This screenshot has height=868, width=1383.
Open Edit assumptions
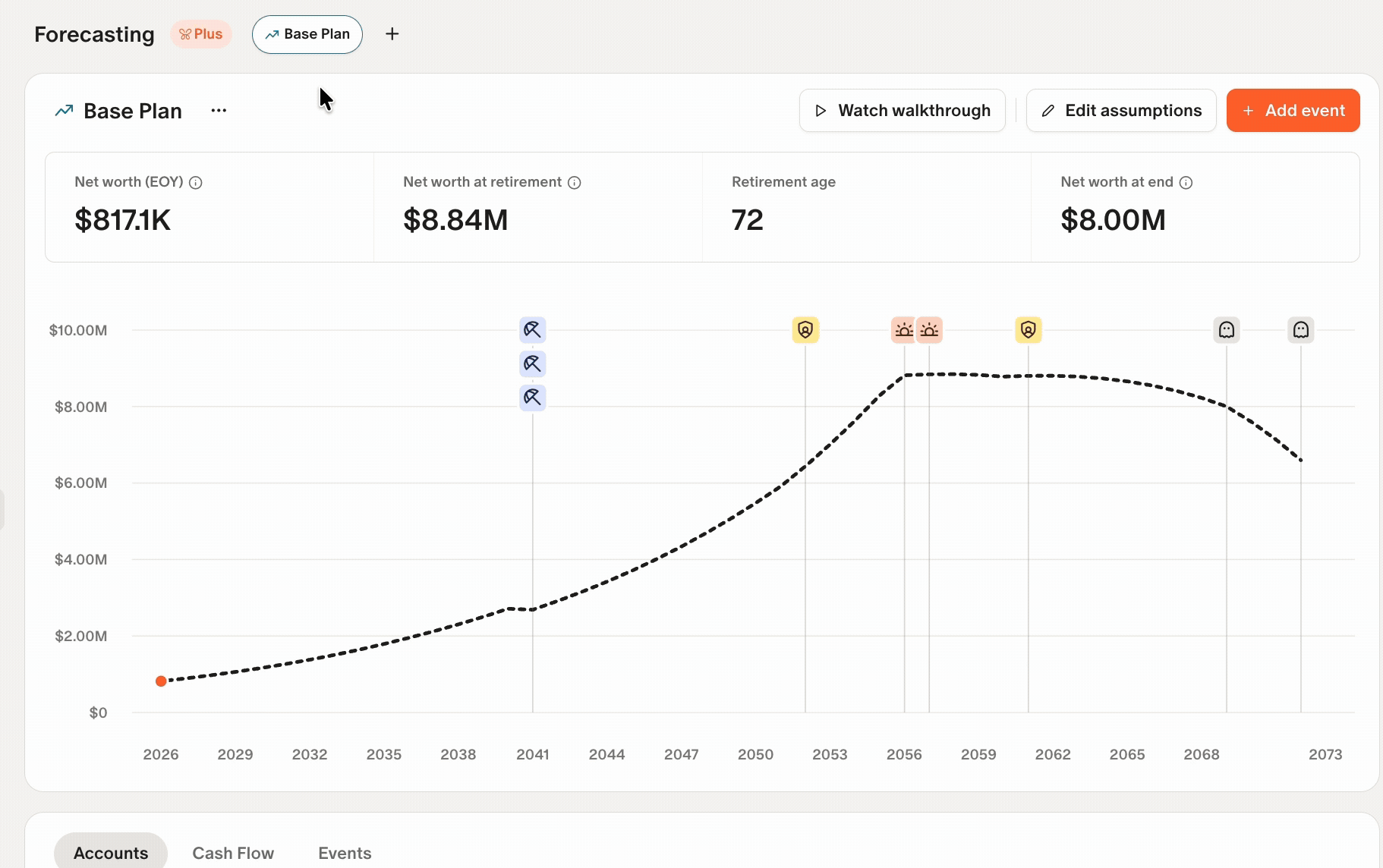point(1121,111)
